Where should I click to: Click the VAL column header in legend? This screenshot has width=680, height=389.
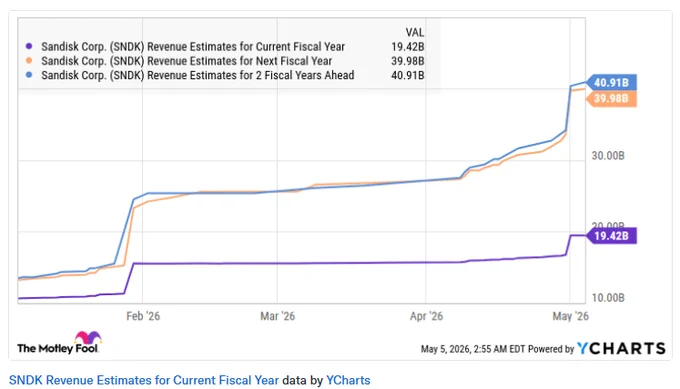pos(415,33)
